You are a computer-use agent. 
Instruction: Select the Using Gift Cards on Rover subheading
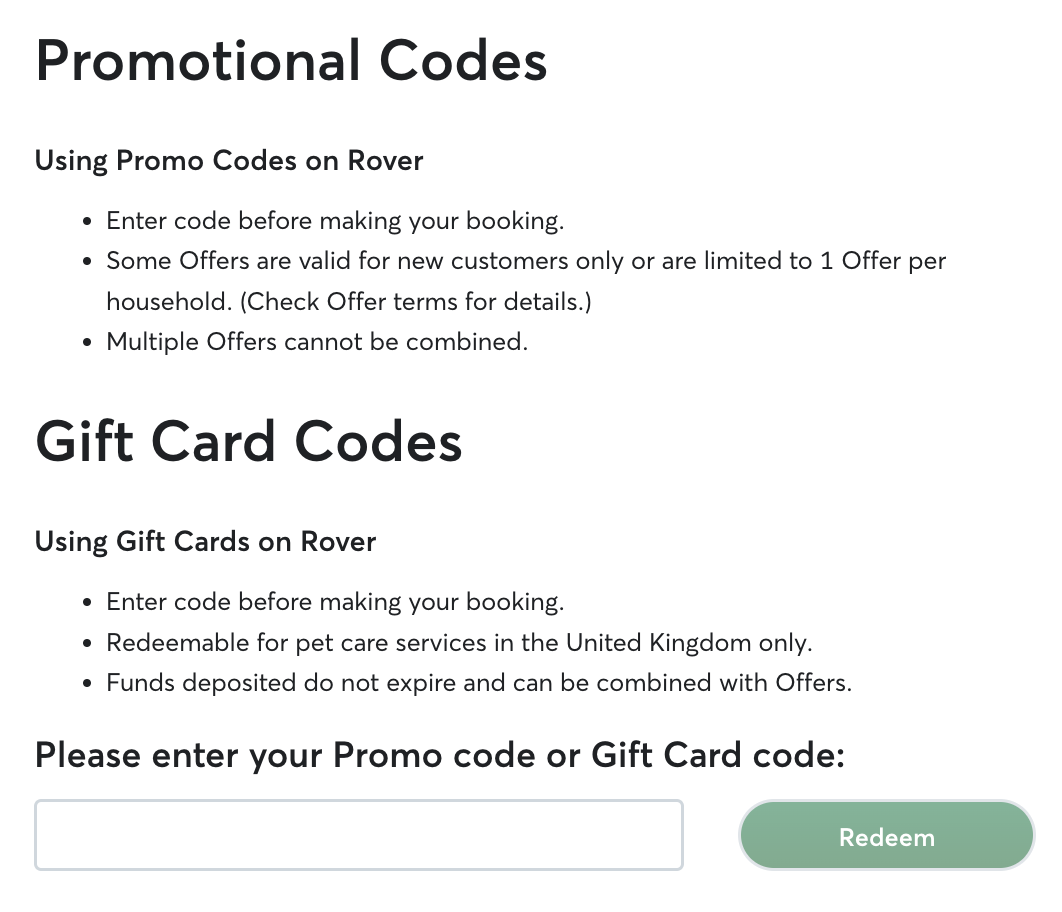tap(205, 541)
